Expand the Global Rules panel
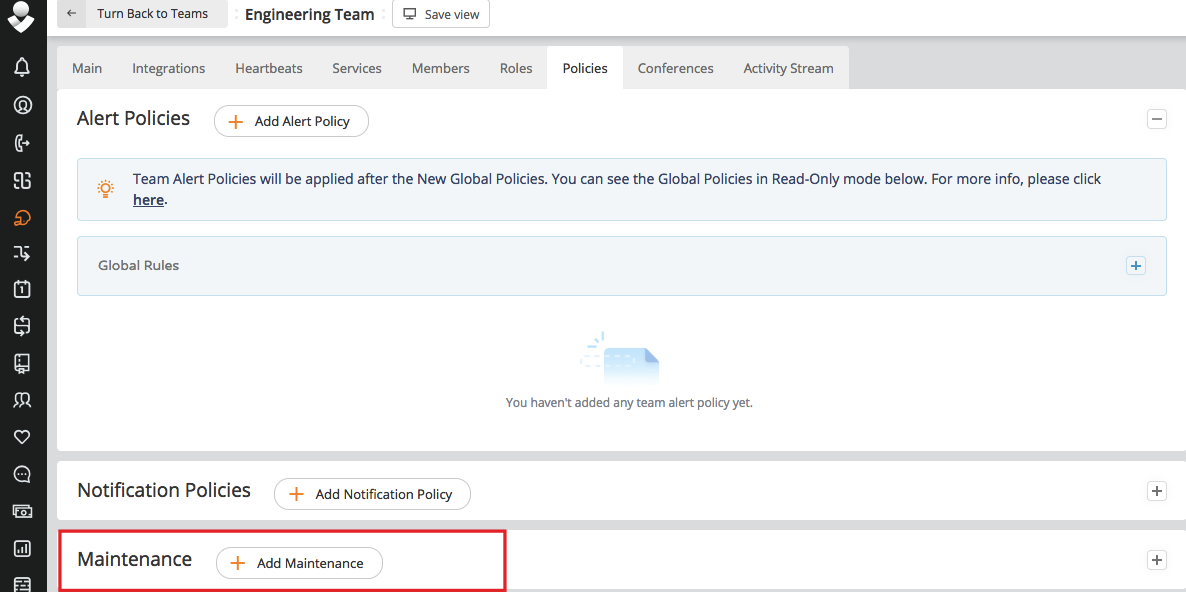 pyautogui.click(x=1135, y=265)
